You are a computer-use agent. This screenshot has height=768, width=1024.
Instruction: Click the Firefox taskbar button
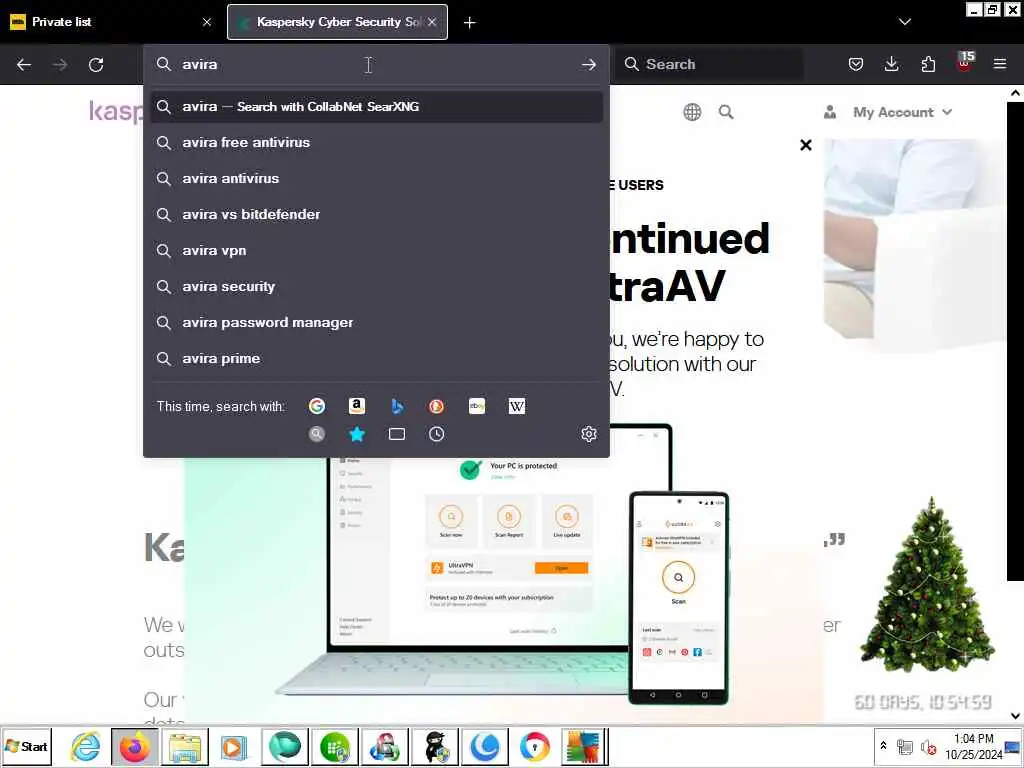(135, 746)
